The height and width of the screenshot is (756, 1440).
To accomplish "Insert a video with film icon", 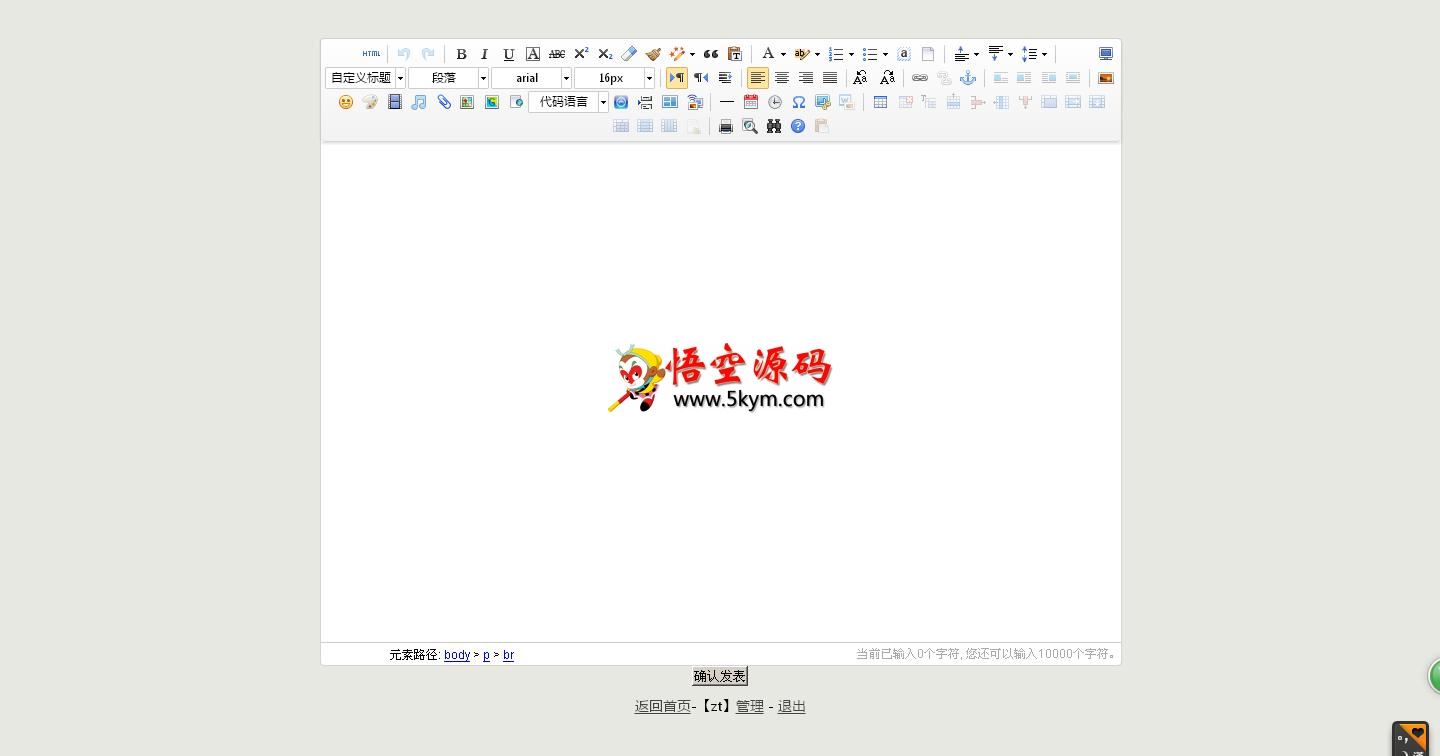I will 395,102.
